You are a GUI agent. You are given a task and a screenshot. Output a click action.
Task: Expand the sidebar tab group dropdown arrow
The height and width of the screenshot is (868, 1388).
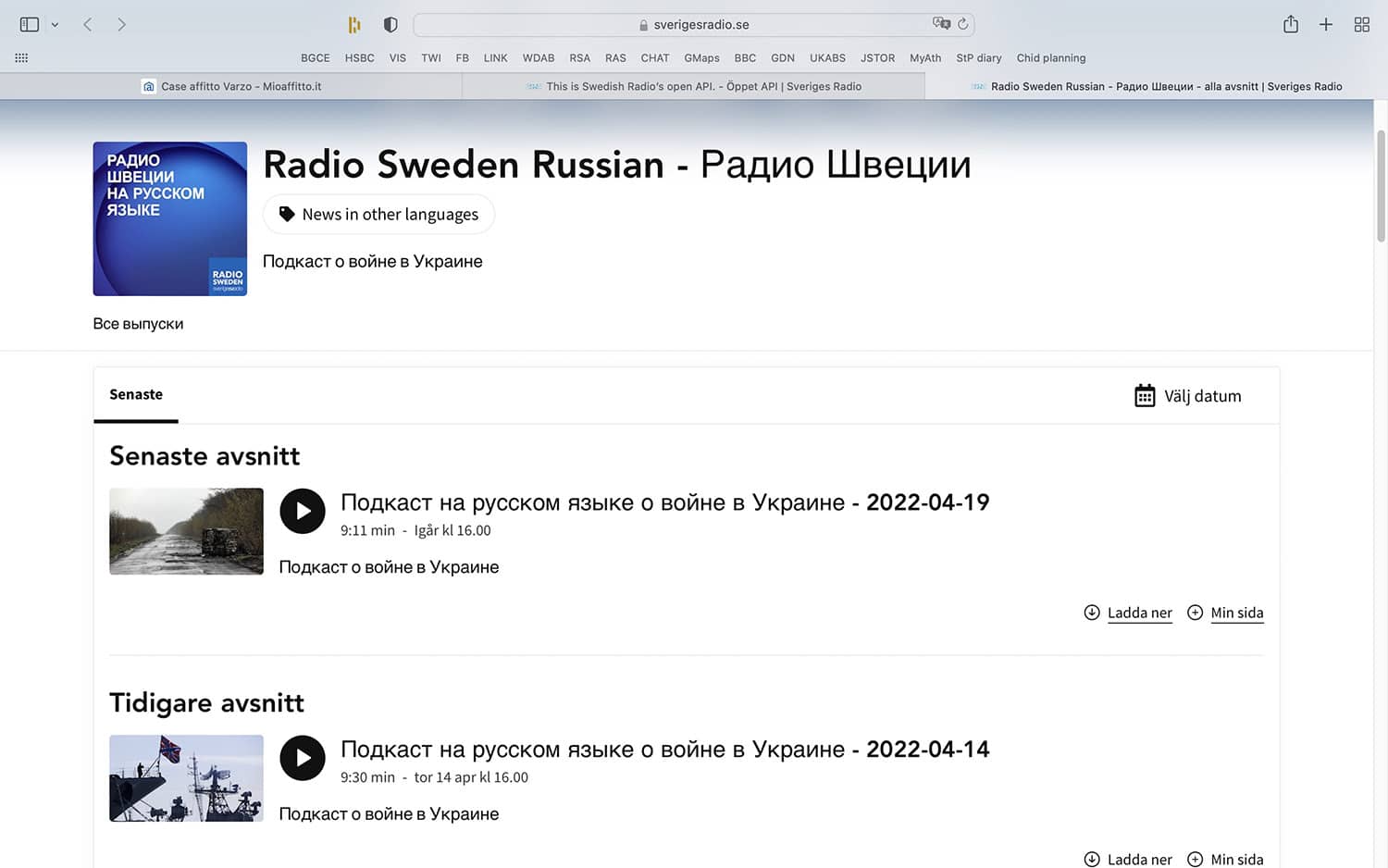[x=55, y=25]
